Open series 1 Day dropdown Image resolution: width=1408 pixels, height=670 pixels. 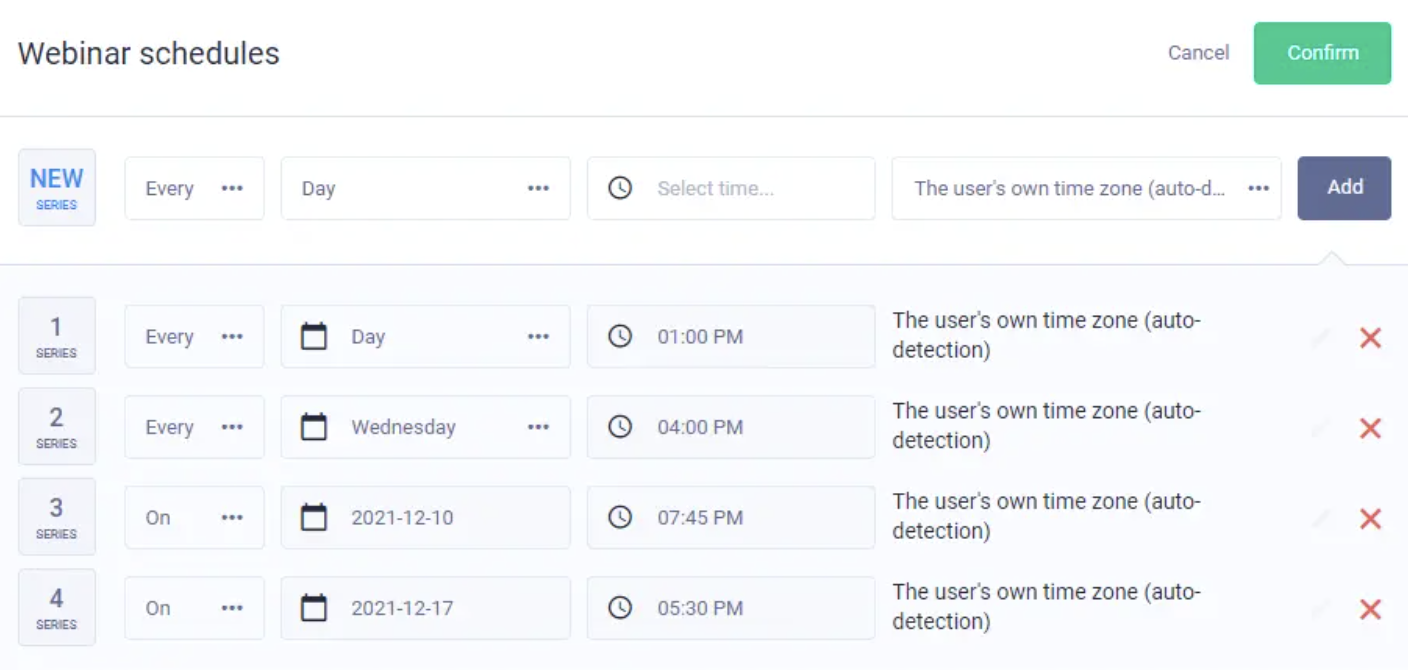pyautogui.click(x=425, y=337)
